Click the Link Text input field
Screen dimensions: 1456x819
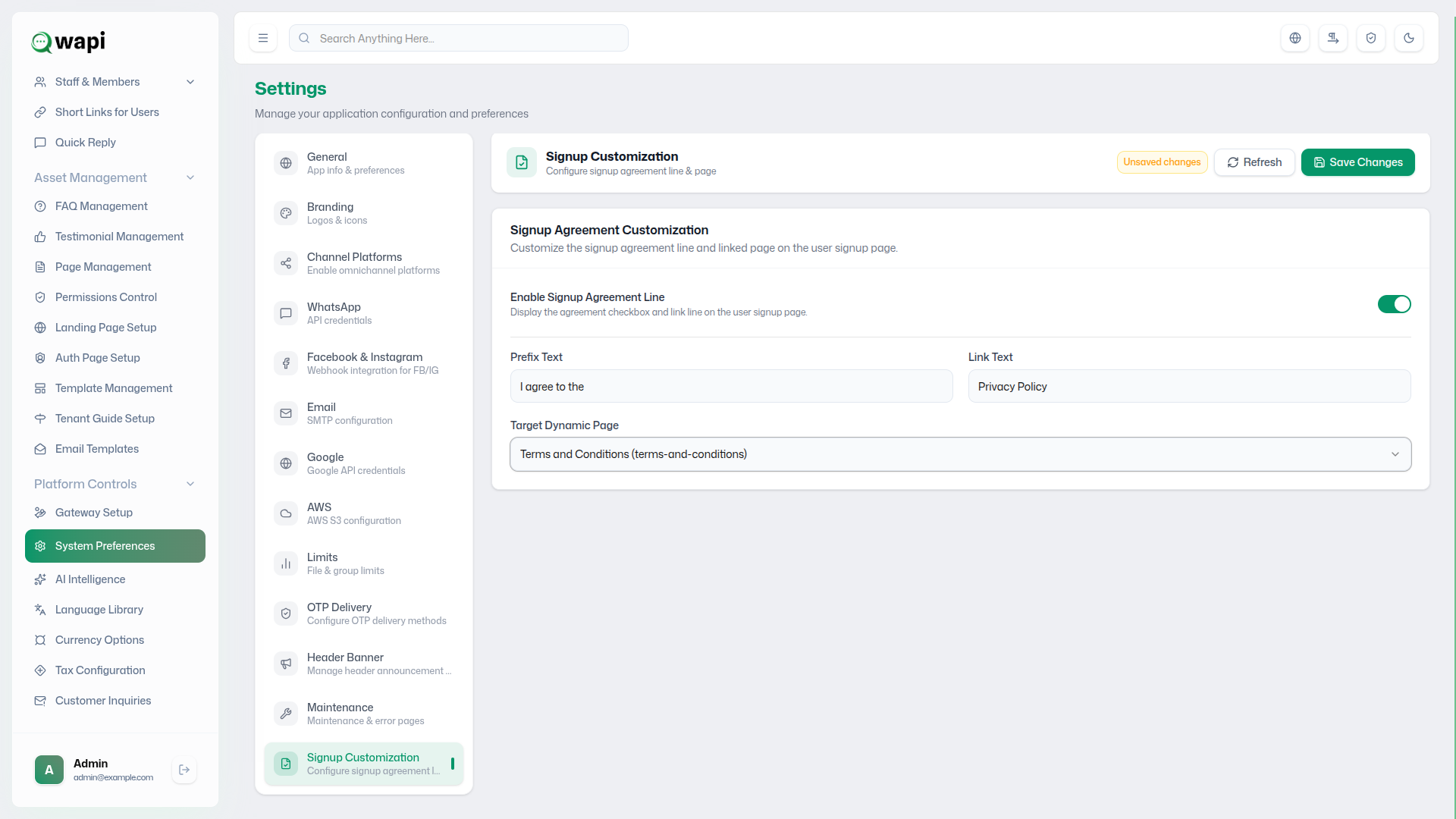1189,387
